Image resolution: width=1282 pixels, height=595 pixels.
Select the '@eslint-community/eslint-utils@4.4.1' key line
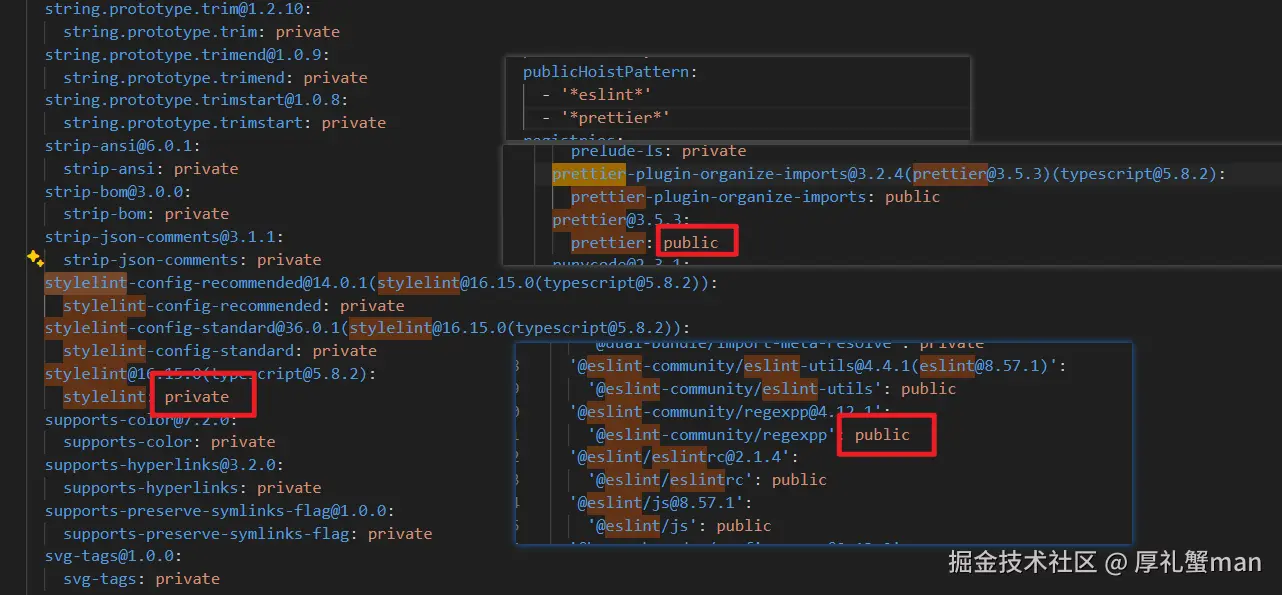[818, 366]
